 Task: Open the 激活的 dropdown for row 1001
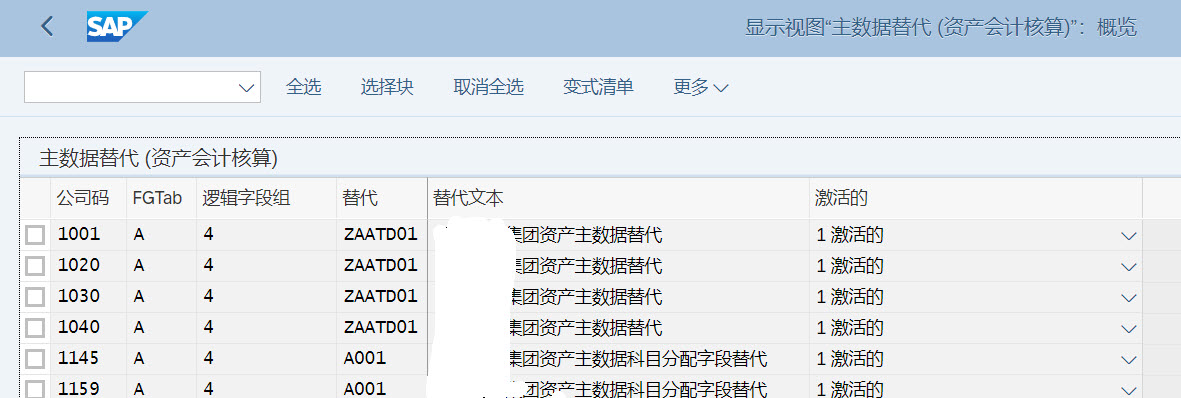[x=1128, y=236]
